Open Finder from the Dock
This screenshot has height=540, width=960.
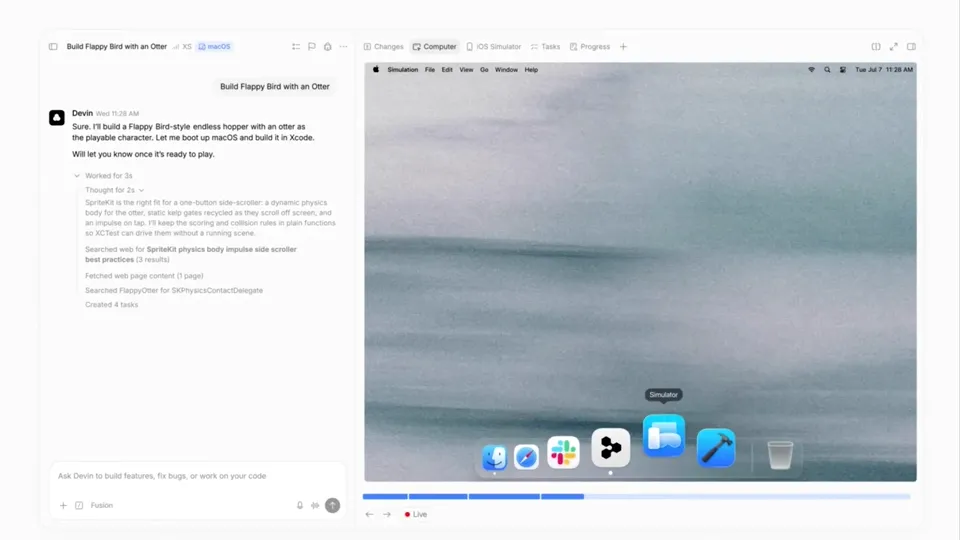point(494,457)
